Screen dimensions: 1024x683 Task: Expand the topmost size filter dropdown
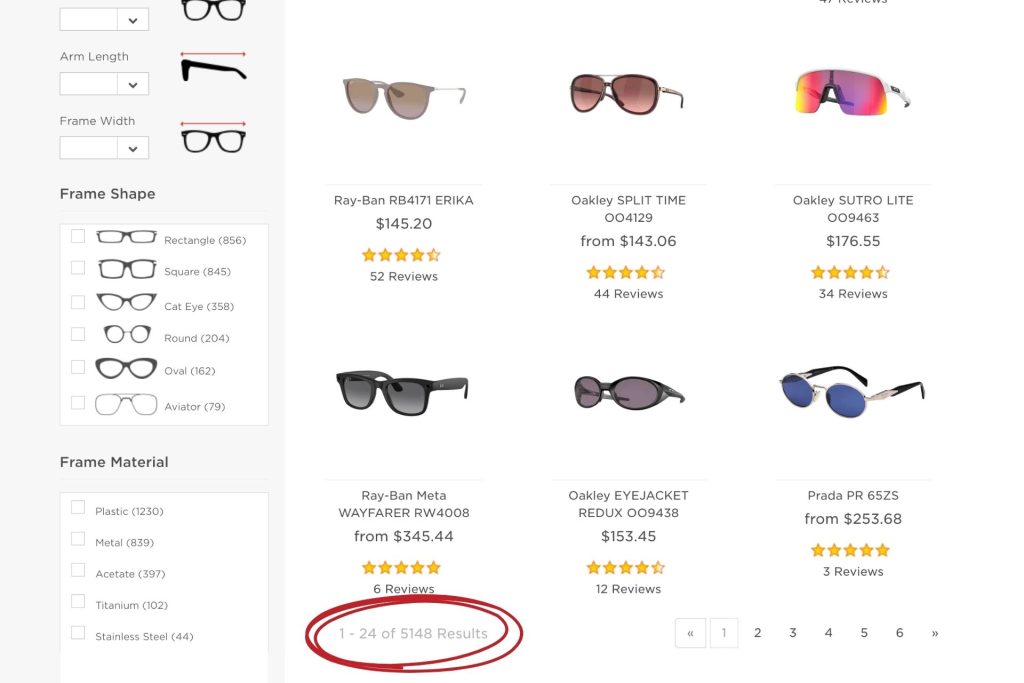click(104, 18)
